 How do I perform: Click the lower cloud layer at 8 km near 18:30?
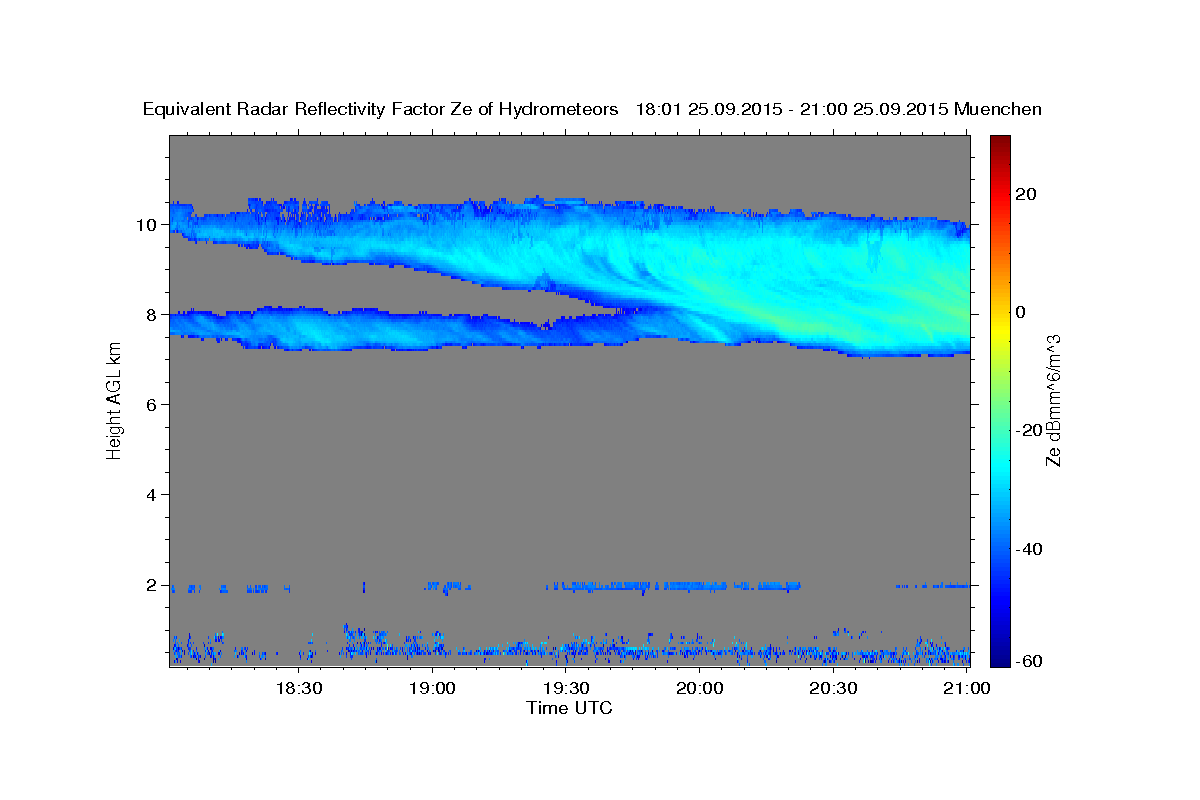299,330
